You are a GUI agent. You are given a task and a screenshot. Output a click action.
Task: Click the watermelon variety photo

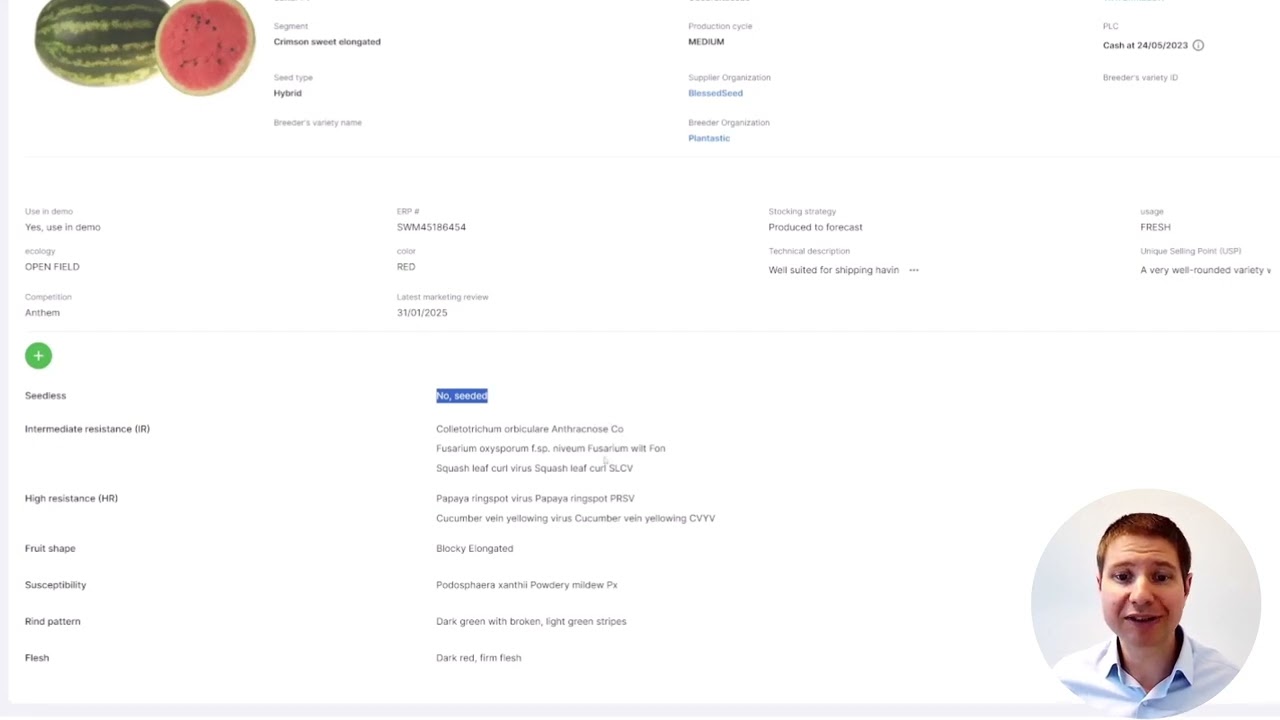click(145, 47)
